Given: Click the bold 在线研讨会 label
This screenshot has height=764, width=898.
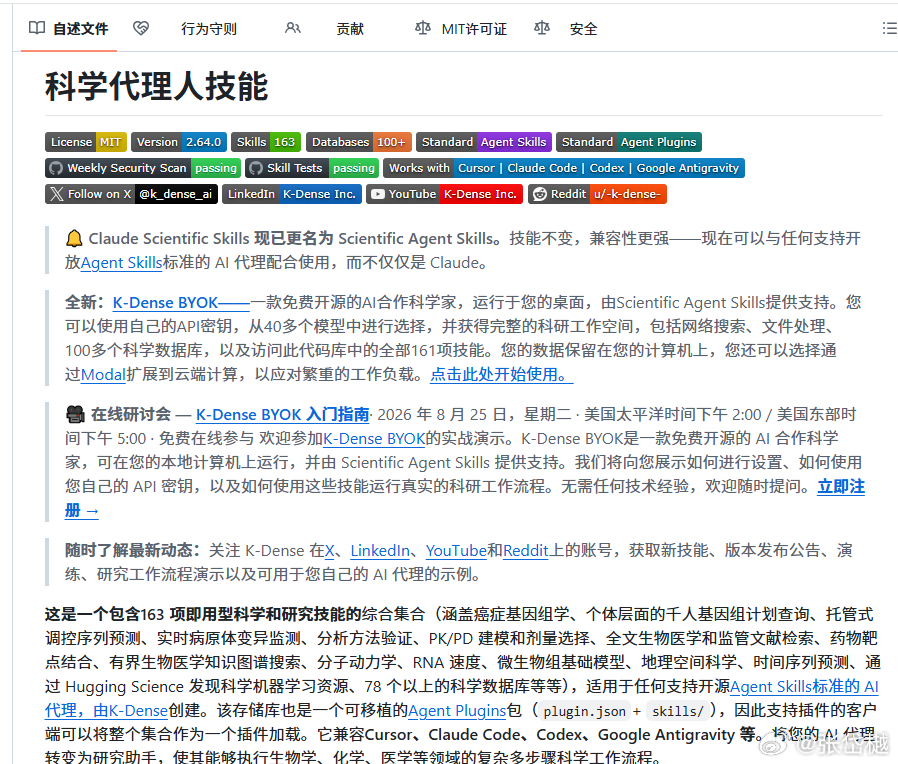Looking at the screenshot, I should tap(131, 414).
